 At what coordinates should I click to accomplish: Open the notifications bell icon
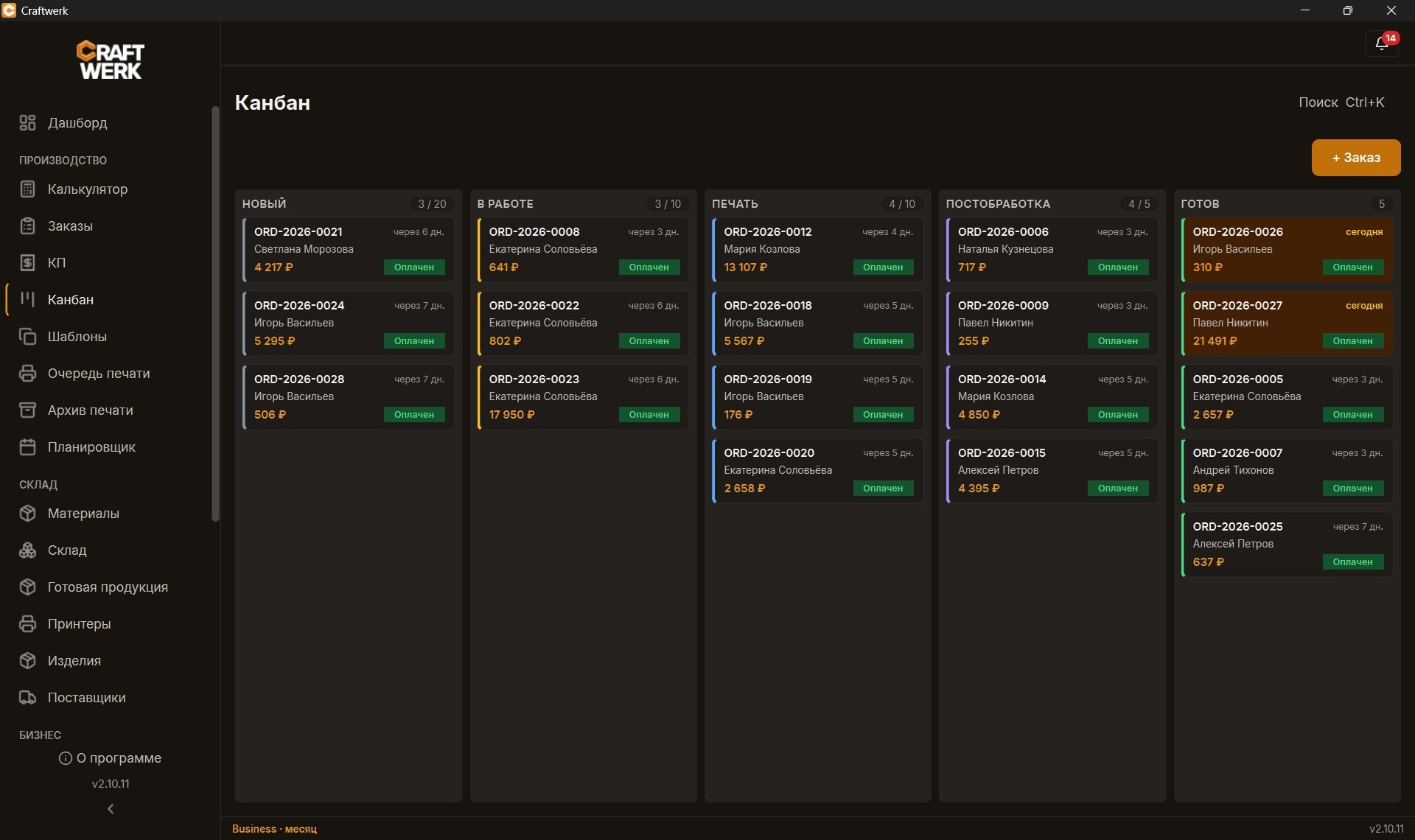tap(1382, 43)
